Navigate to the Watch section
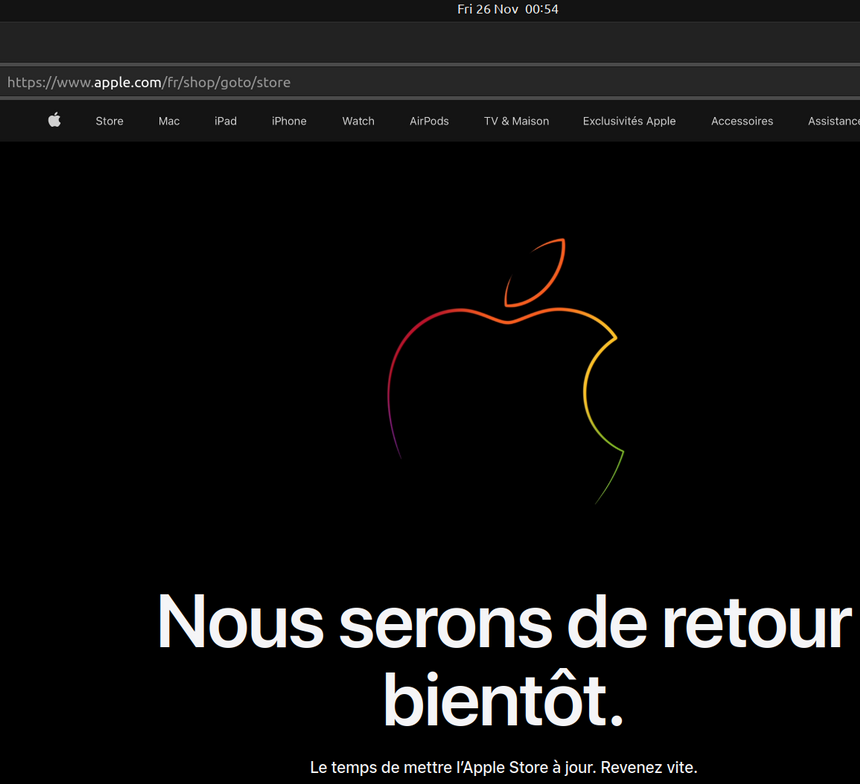The height and width of the screenshot is (784, 860). point(358,121)
